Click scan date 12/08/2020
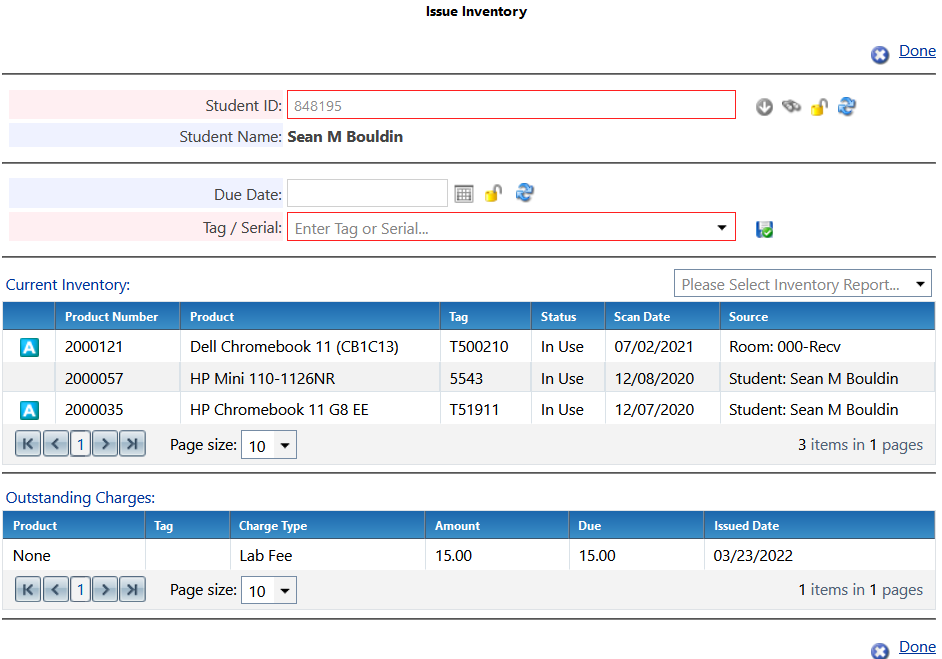The image size is (942, 659). pos(654,378)
